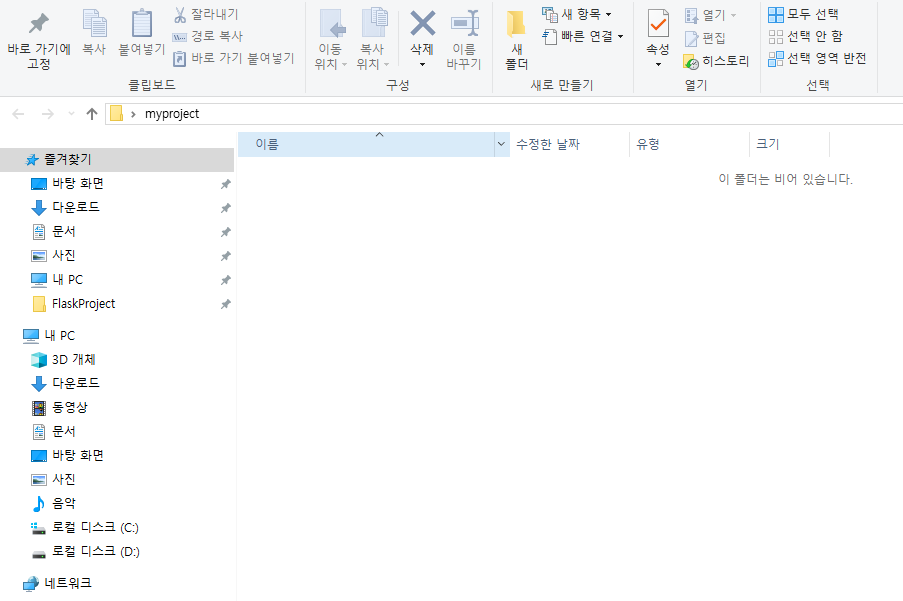Open pinned 문서 under 즐겨찾기
This screenshot has height=601, width=903.
pos(117,231)
